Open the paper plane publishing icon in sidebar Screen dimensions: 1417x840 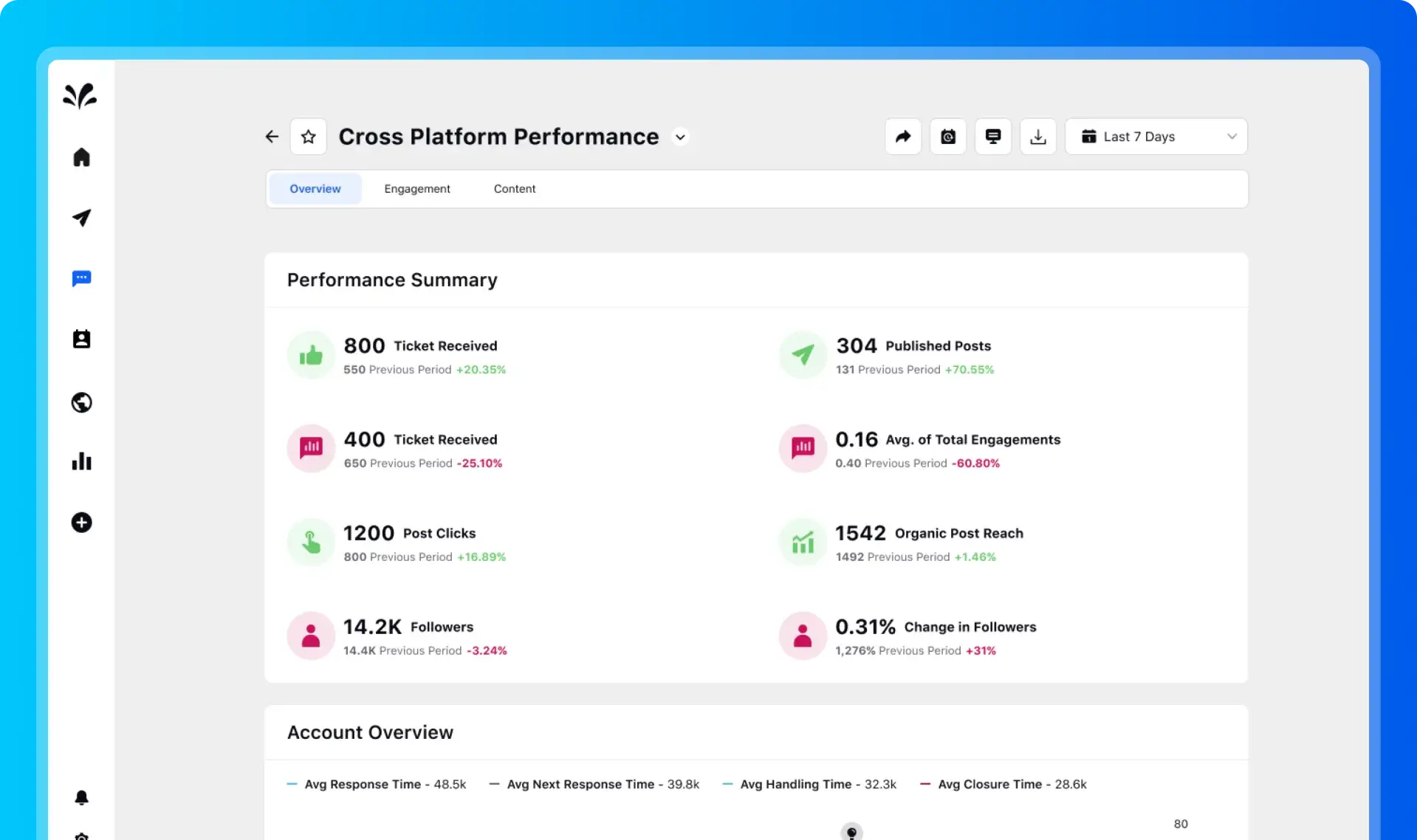(x=81, y=217)
